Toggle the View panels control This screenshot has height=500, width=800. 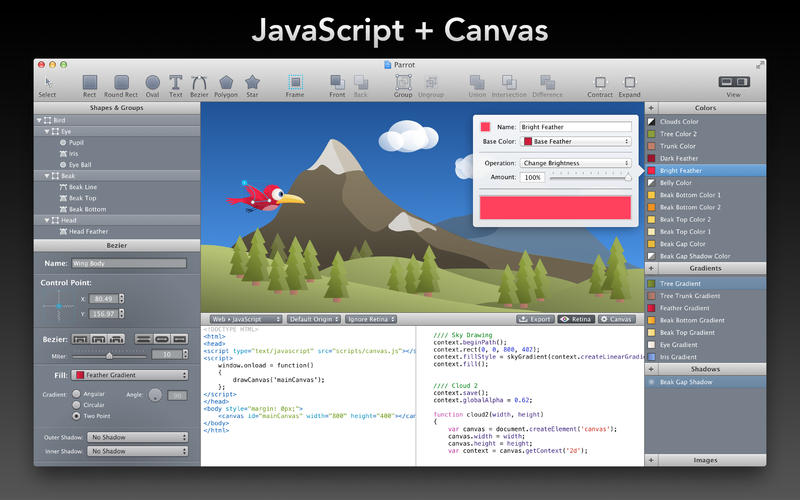tap(734, 82)
